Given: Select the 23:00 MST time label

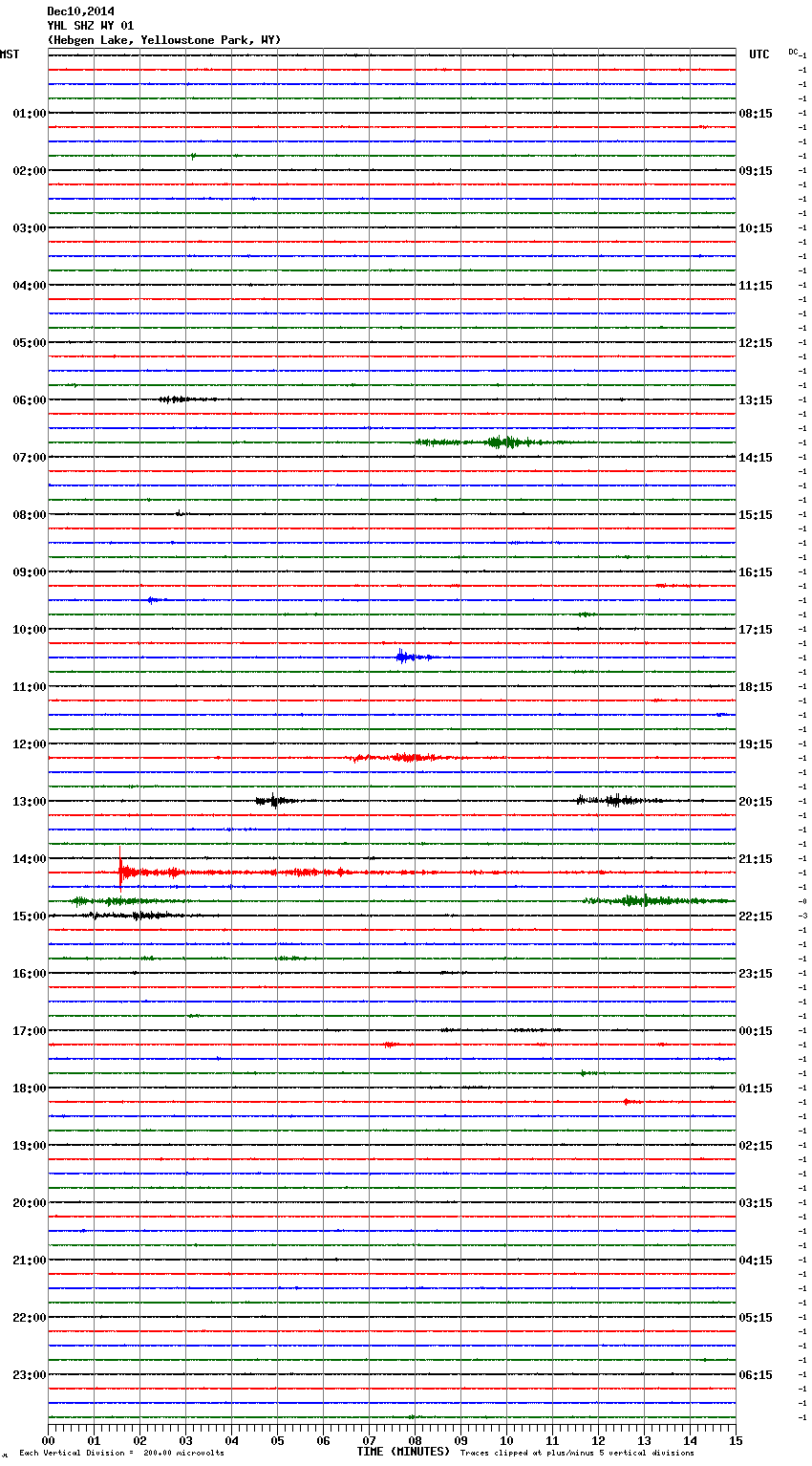Looking at the screenshot, I should [30, 1375].
